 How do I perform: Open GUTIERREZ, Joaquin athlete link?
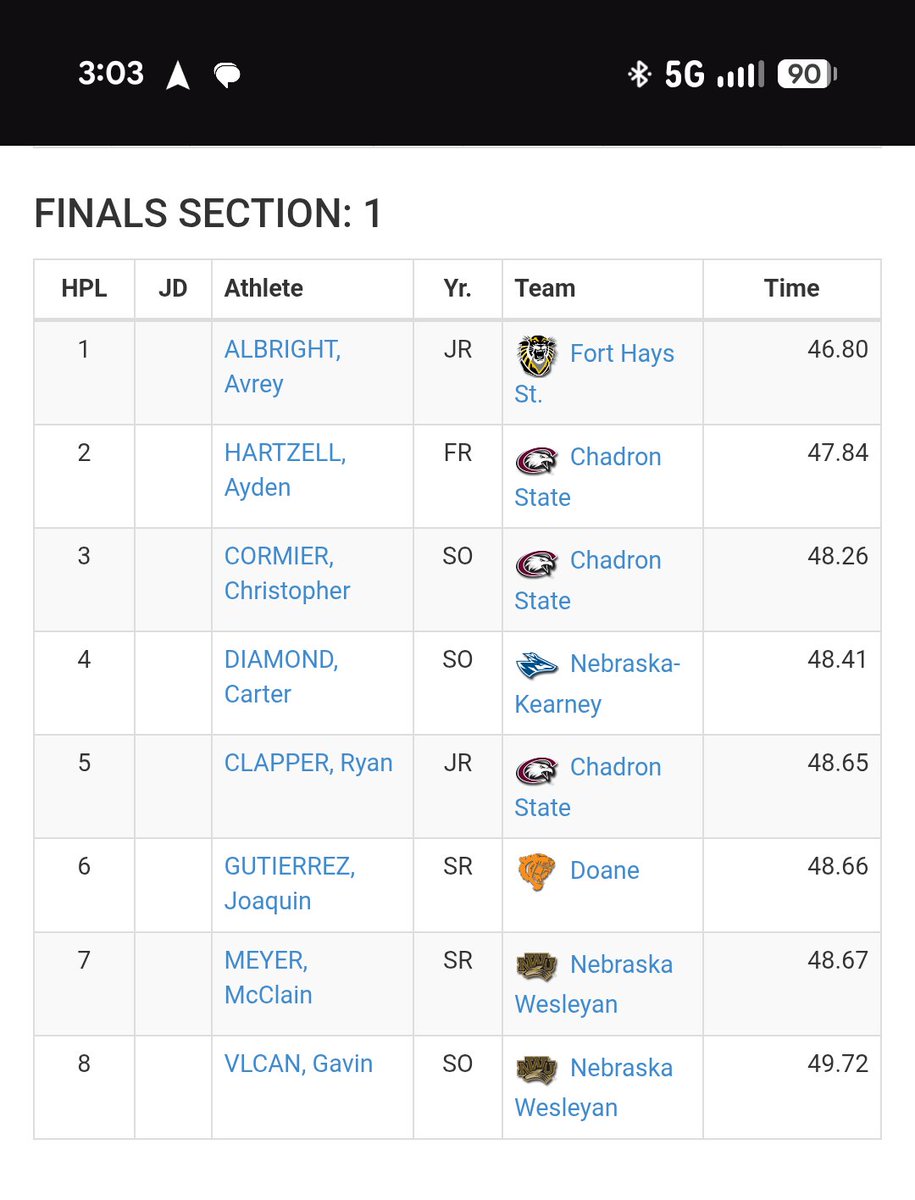290,883
